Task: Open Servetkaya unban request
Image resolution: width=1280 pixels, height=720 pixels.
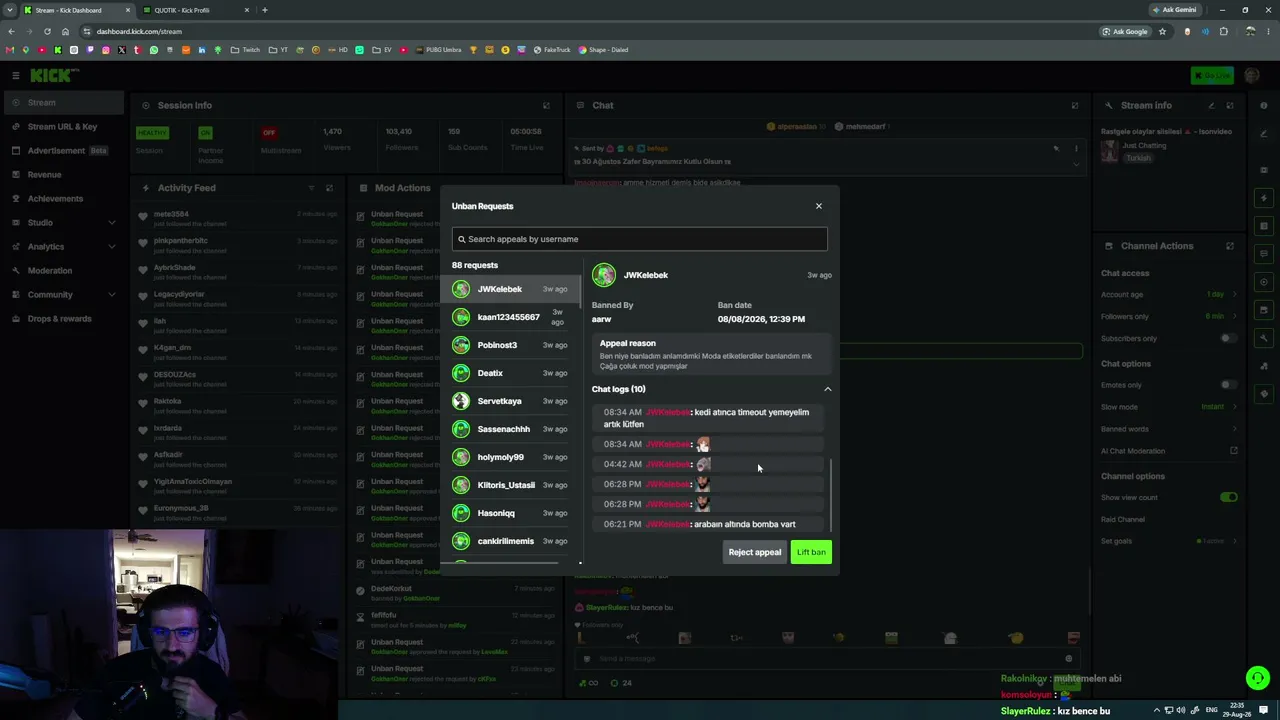Action: [510, 401]
